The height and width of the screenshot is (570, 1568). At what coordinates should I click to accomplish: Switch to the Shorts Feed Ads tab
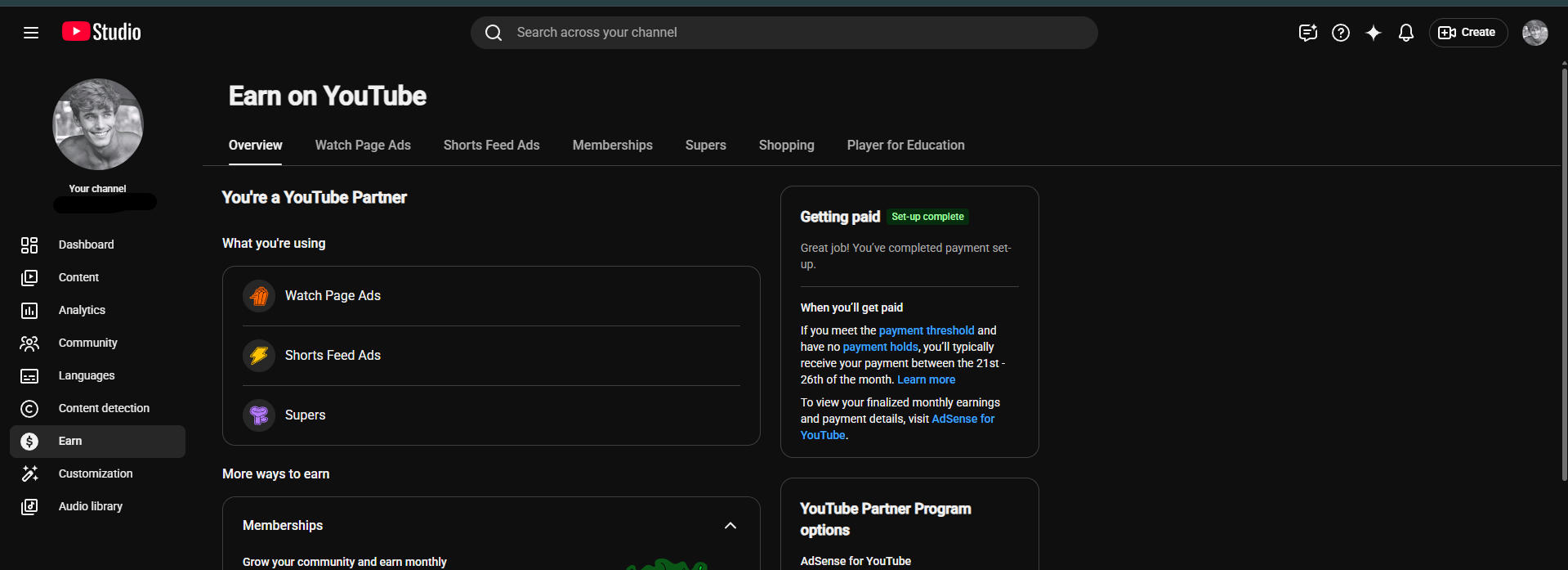[x=492, y=145]
